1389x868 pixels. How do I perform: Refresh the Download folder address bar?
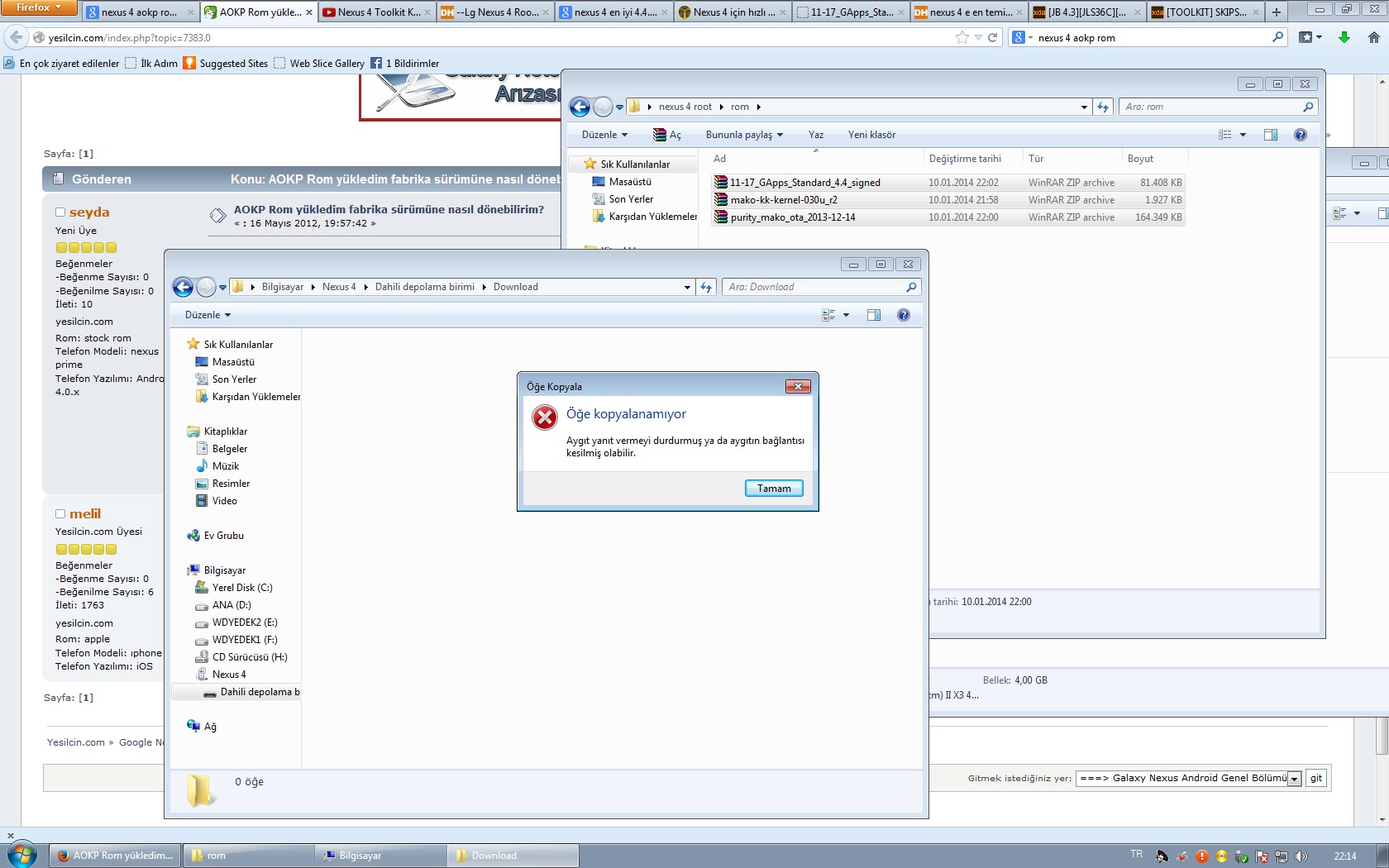coord(706,287)
